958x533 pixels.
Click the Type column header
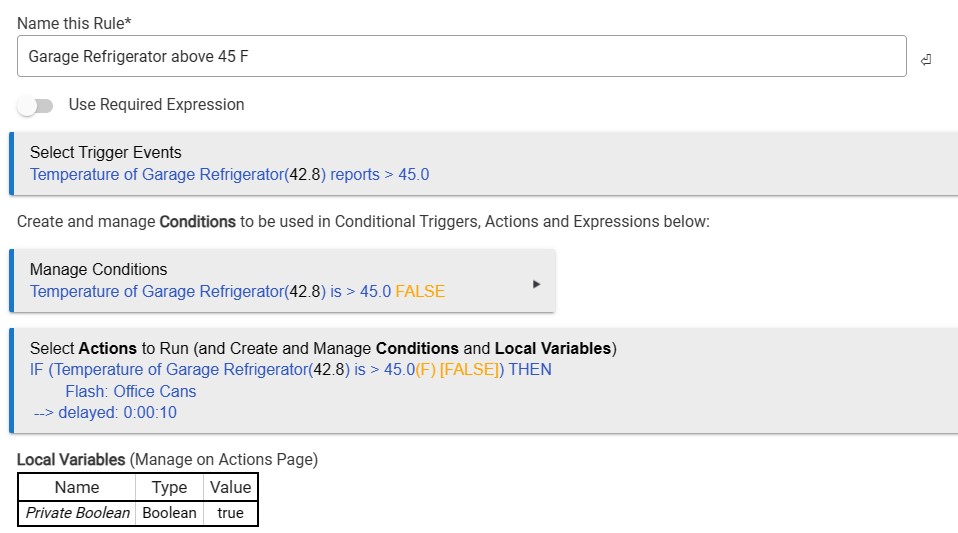click(x=169, y=487)
